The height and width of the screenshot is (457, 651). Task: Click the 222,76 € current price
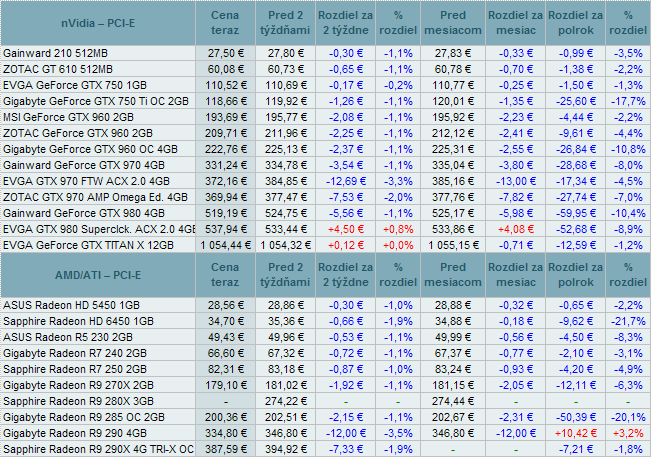225,149
